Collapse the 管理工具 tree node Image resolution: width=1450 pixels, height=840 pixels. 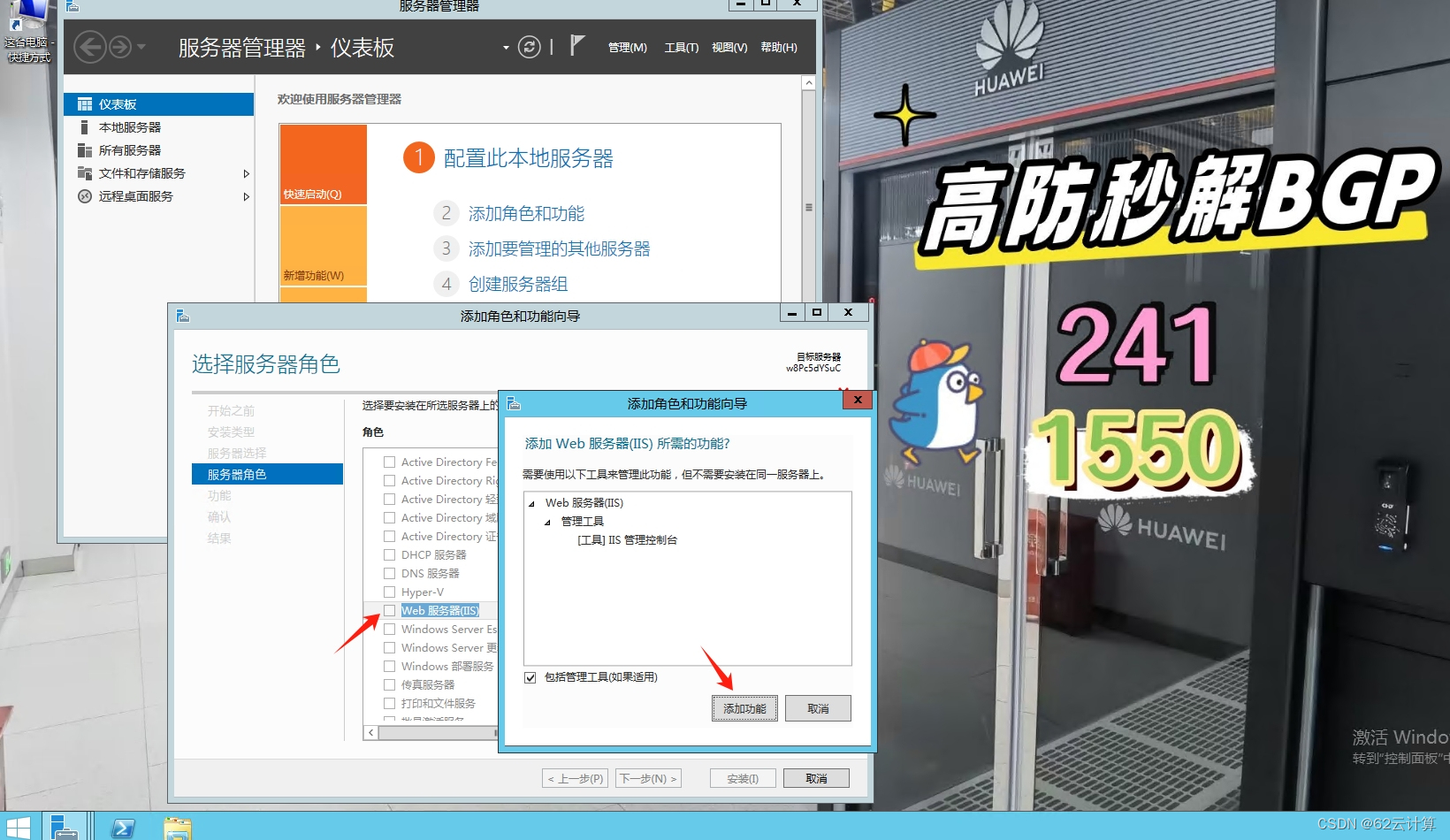tap(548, 522)
